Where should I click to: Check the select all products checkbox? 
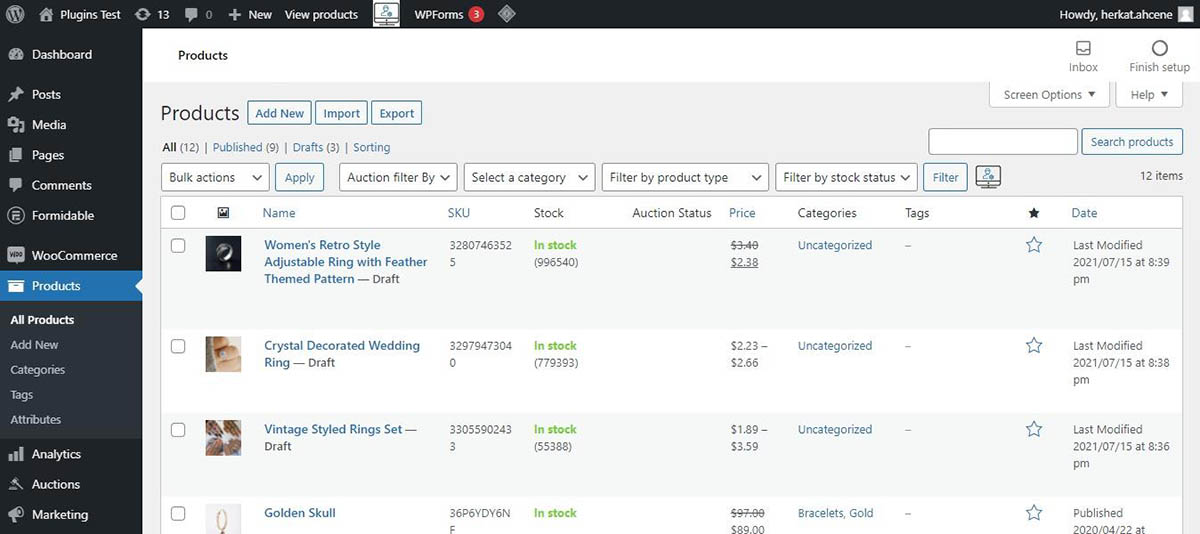tap(178, 213)
